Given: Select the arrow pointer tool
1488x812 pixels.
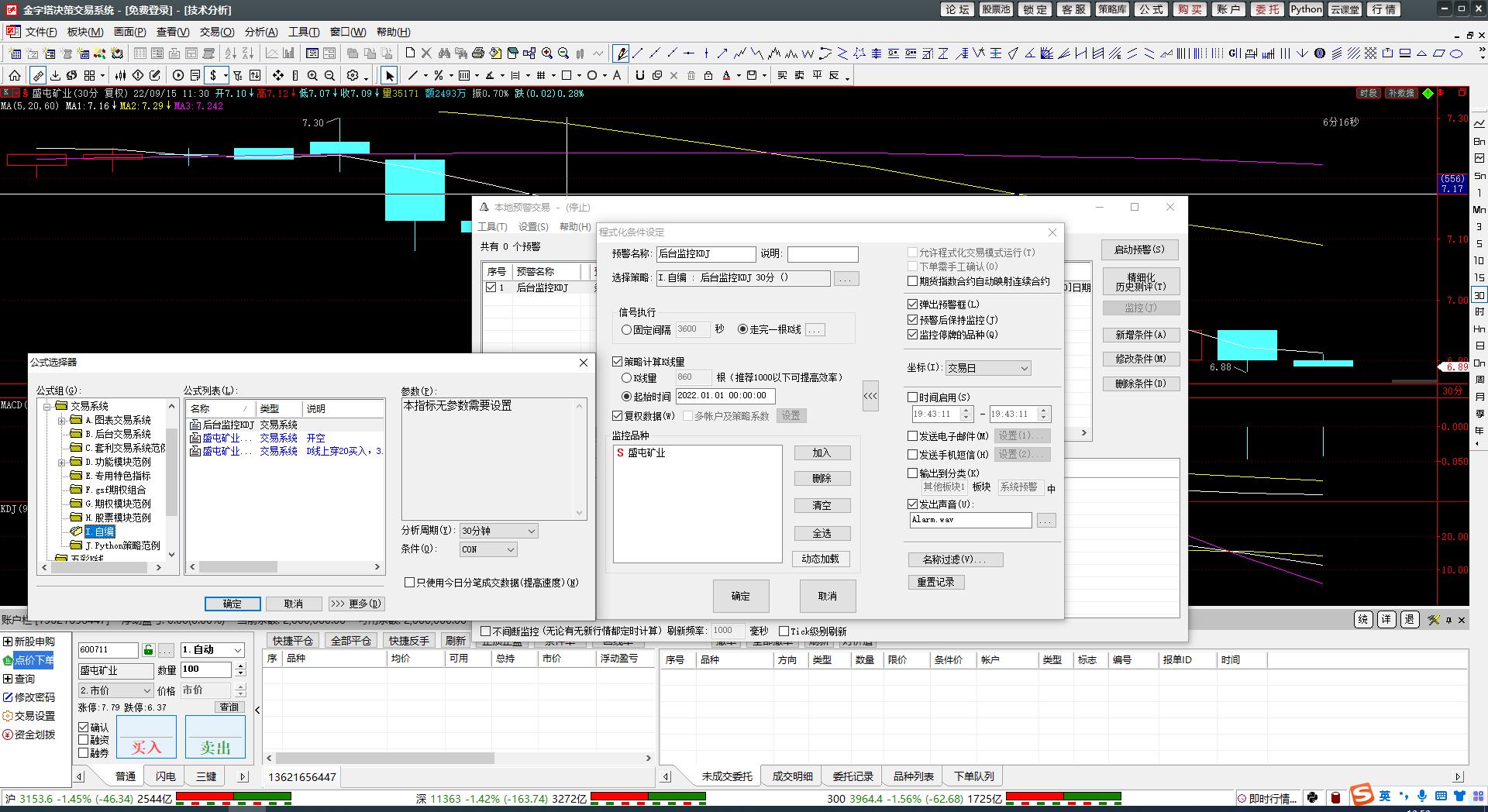Looking at the screenshot, I should [x=389, y=75].
